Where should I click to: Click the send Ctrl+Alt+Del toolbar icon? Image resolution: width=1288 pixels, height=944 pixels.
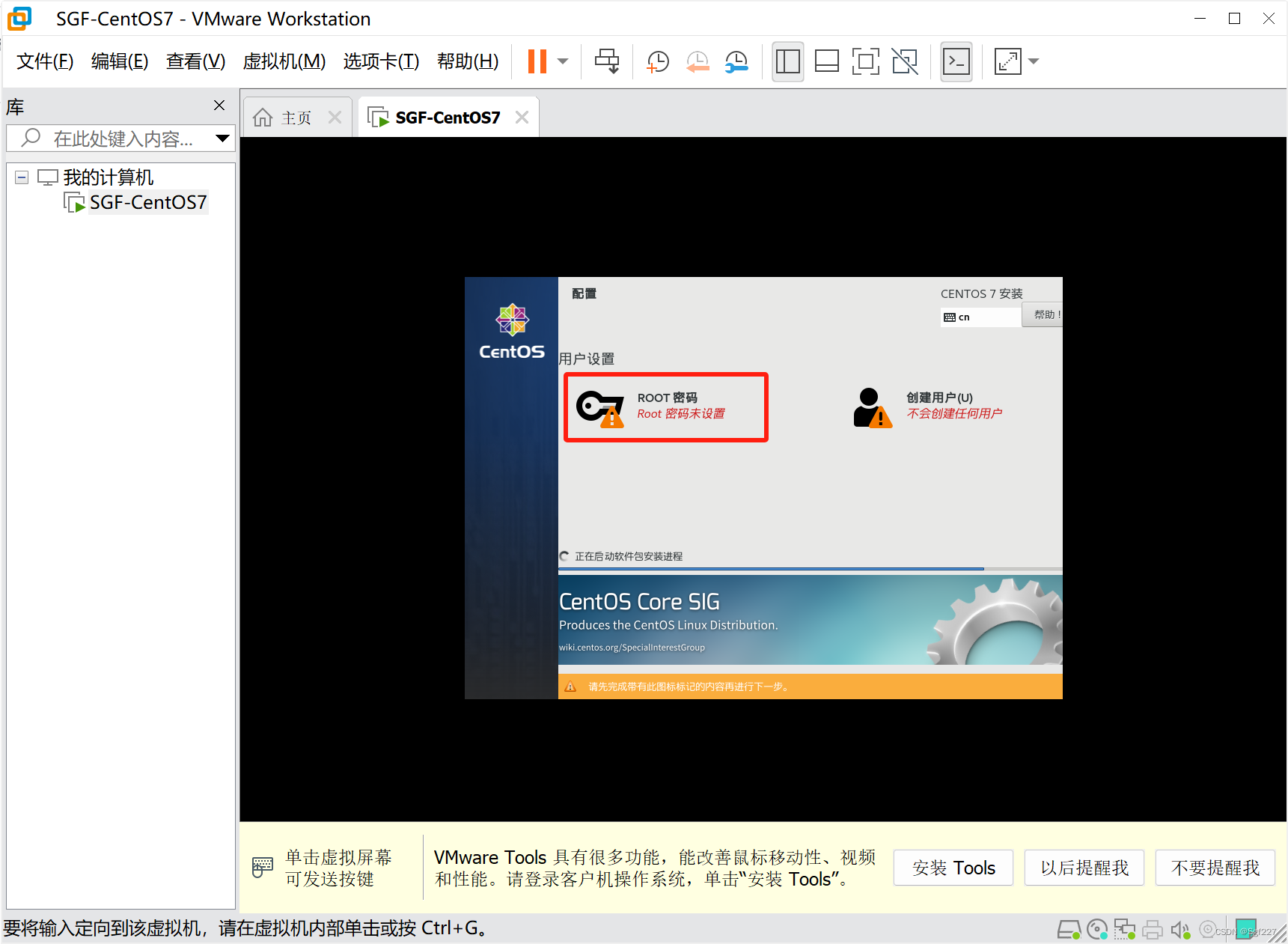[x=607, y=61]
